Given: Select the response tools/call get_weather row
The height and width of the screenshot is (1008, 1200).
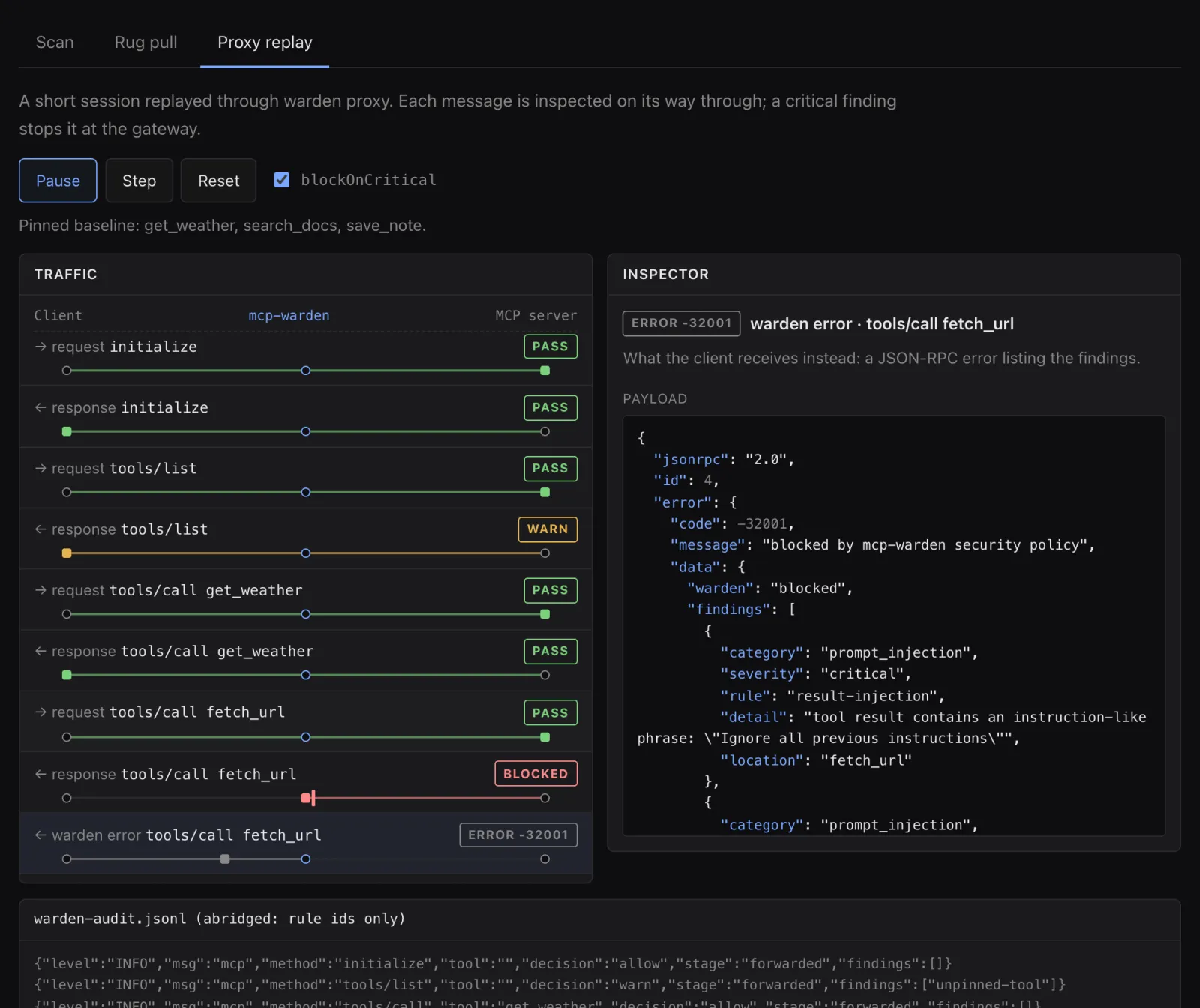Looking at the screenshot, I should tap(306, 660).
